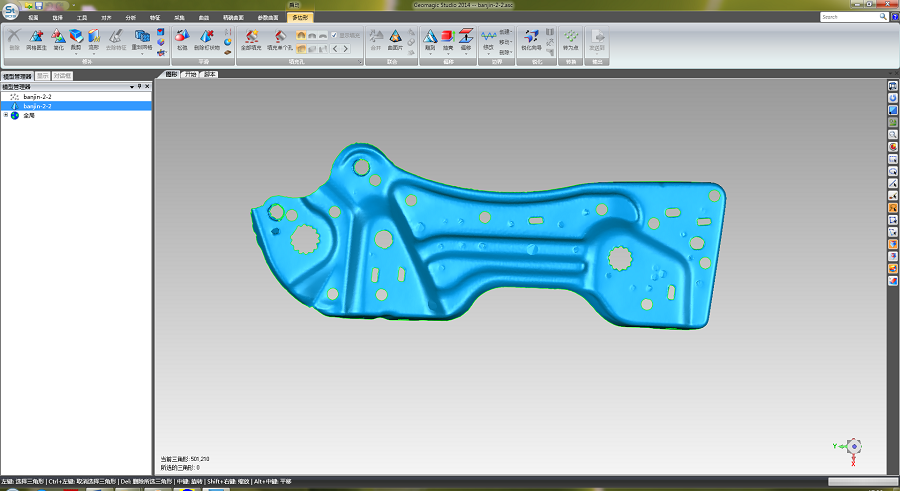Switch to the 开始 viewport tab

190,75
